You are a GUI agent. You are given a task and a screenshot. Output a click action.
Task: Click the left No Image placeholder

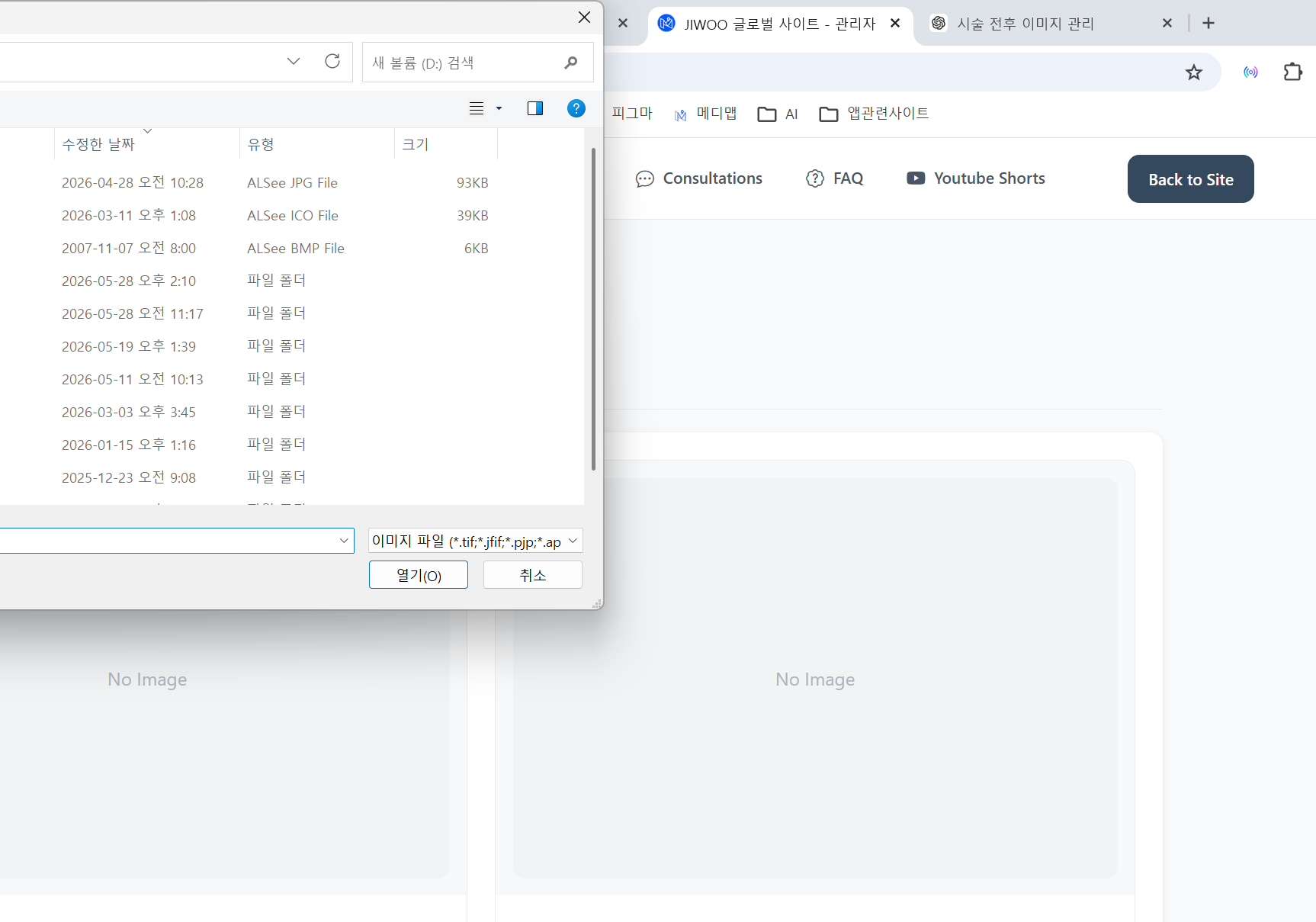point(147,679)
